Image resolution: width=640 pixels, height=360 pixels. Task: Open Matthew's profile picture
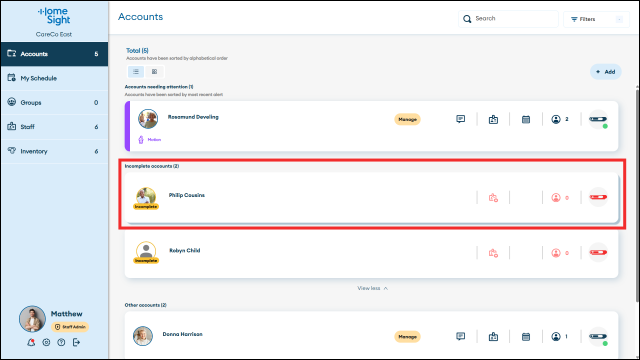tap(32, 319)
